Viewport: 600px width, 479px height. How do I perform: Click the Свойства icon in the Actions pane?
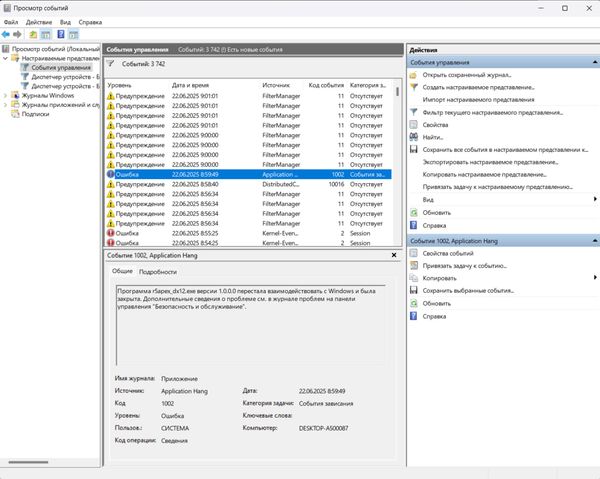click(x=413, y=125)
